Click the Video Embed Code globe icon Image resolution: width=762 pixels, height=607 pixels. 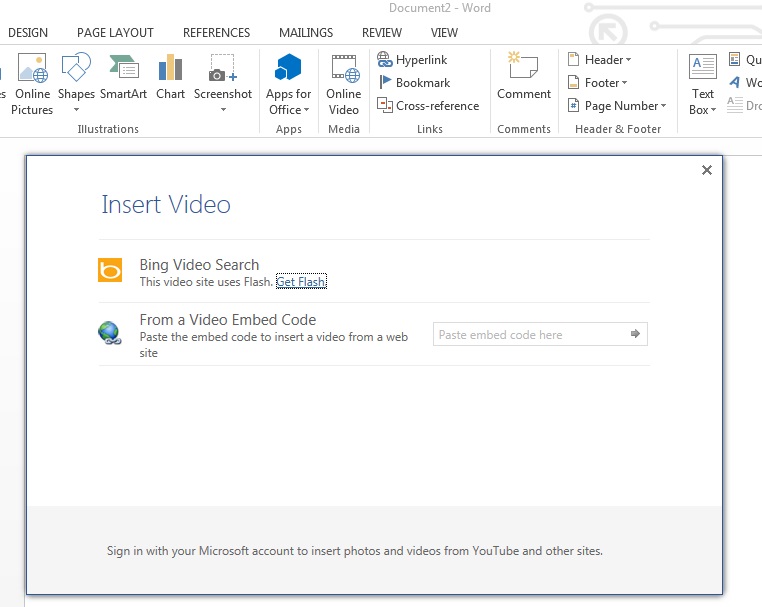point(110,333)
